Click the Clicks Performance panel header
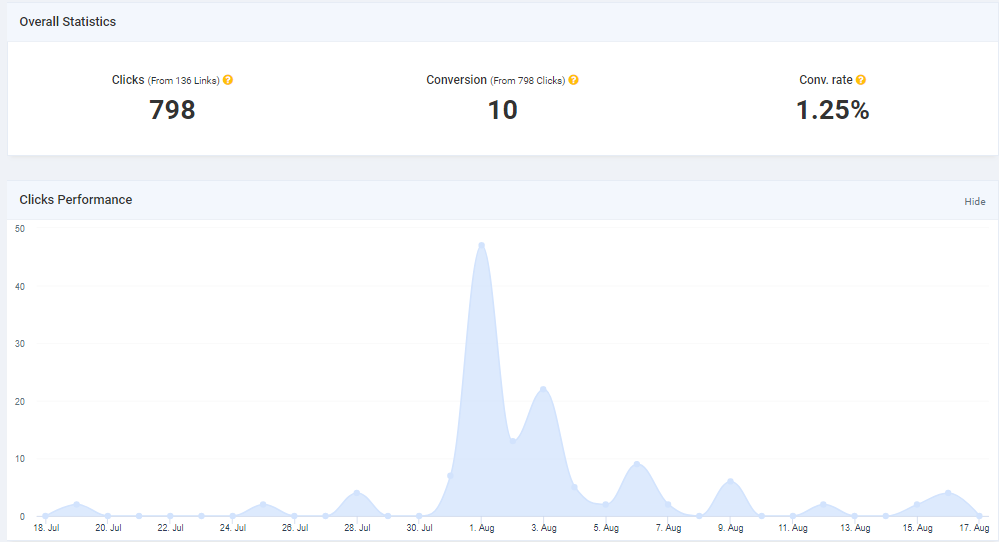Image resolution: width=999 pixels, height=542 pixels. (x=76, y=200)
